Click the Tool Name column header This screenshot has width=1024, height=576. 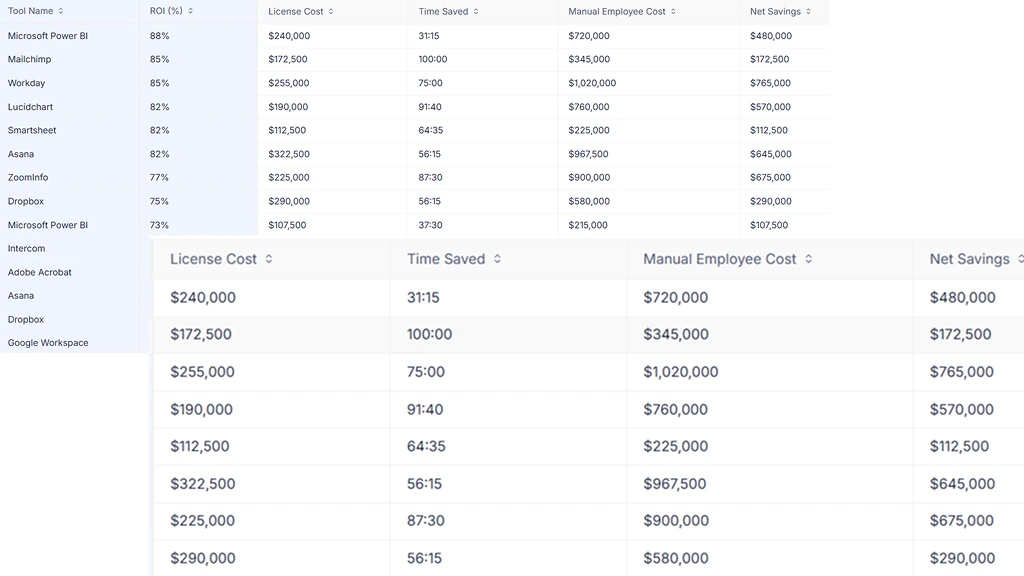click(x=30, y=11)
